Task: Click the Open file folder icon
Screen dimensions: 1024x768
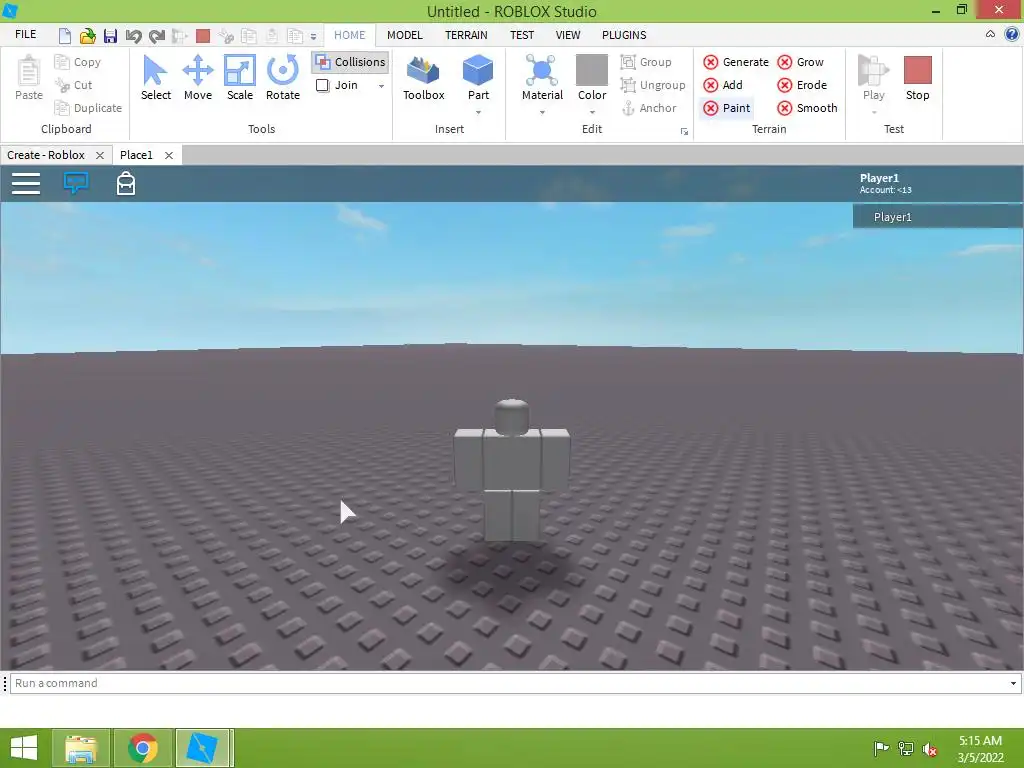Action: (x=87, y=35)
